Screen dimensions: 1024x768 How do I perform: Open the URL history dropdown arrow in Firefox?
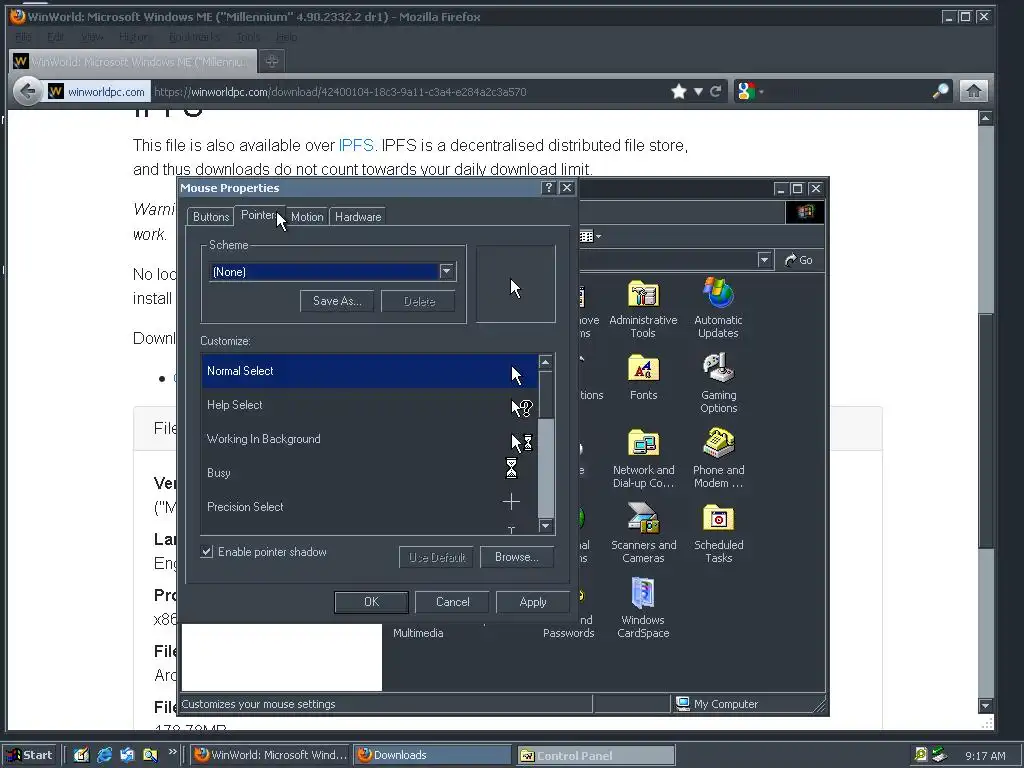coord(697,91)
